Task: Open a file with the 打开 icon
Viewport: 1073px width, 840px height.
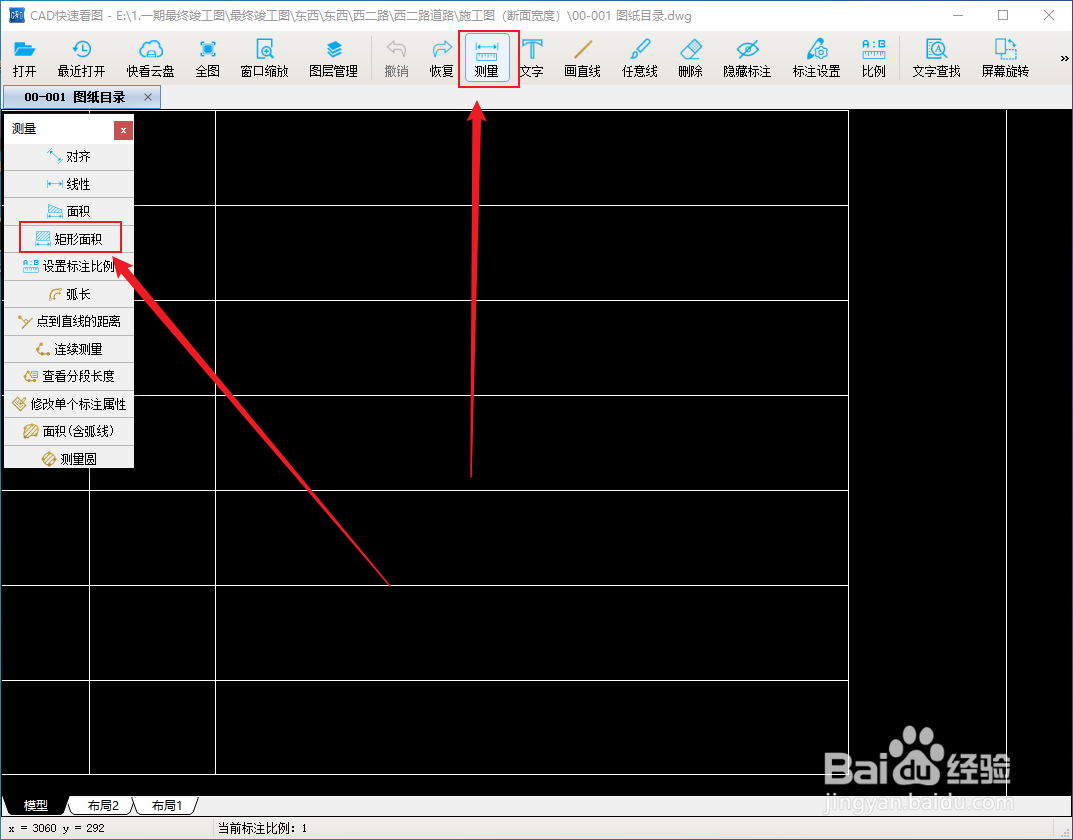Action: 25,58
